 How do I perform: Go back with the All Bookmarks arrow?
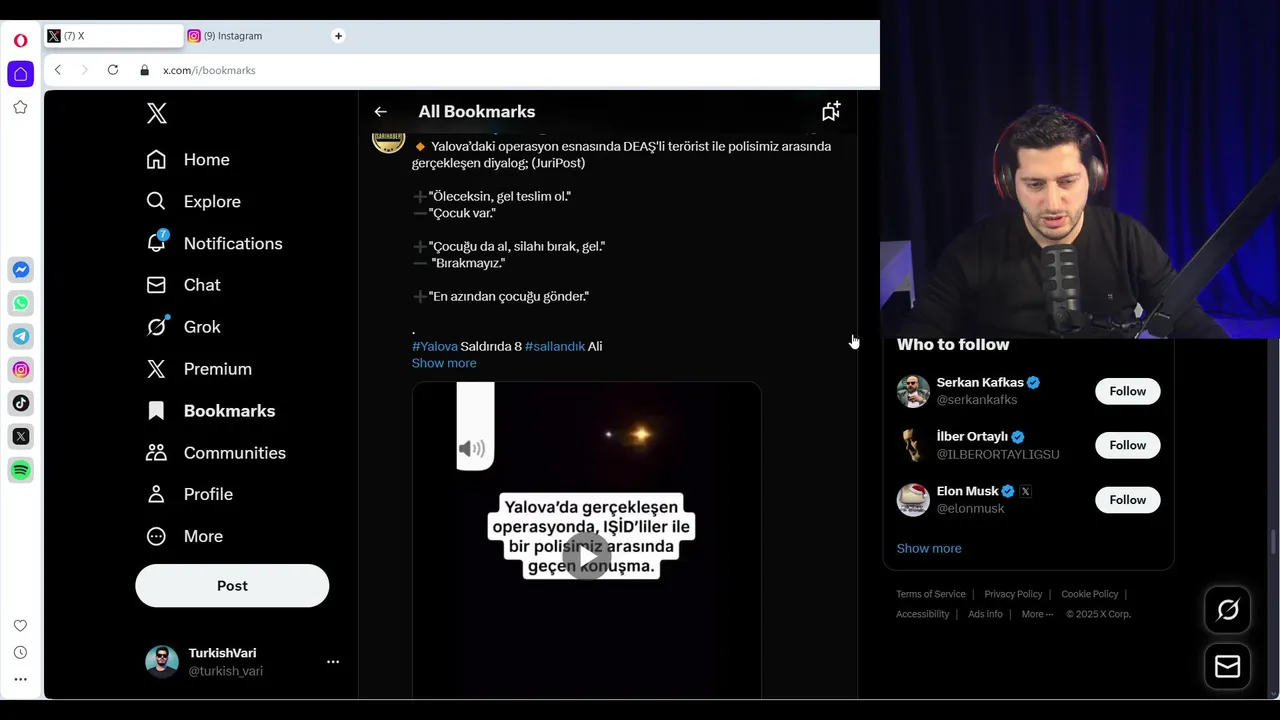coord(380,112)
